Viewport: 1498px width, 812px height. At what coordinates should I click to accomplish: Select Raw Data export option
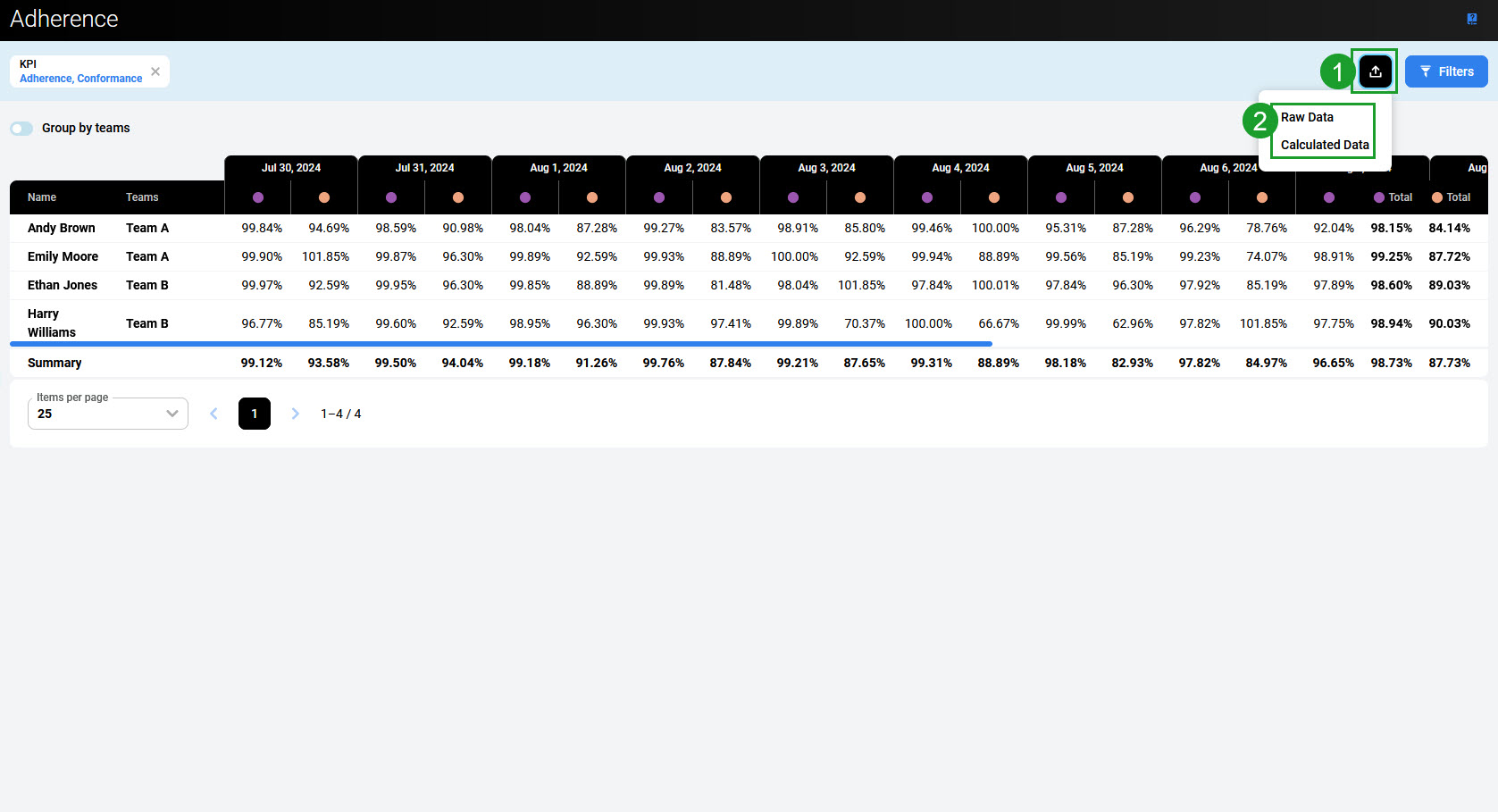click(1307, 117)
